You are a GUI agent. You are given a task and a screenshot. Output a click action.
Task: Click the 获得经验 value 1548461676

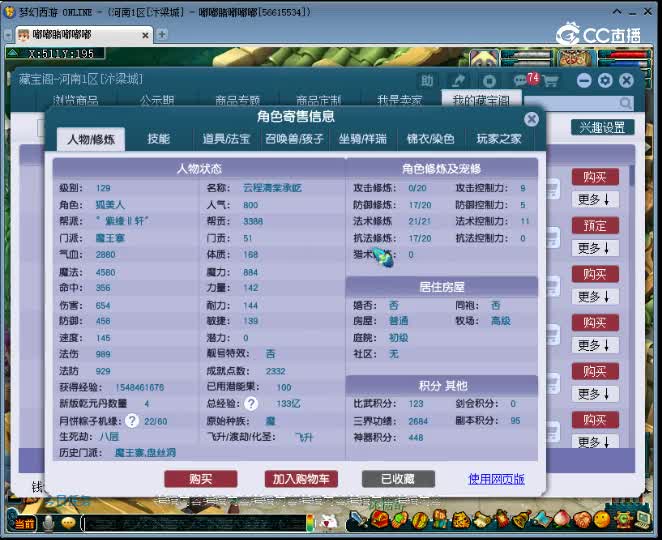140,387
